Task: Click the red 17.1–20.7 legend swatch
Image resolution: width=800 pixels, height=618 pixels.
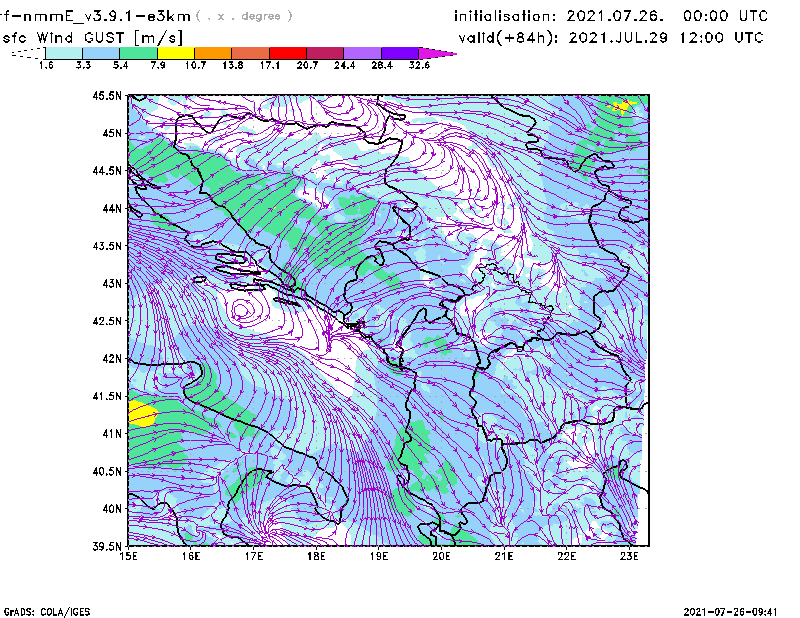Action: 288,53
